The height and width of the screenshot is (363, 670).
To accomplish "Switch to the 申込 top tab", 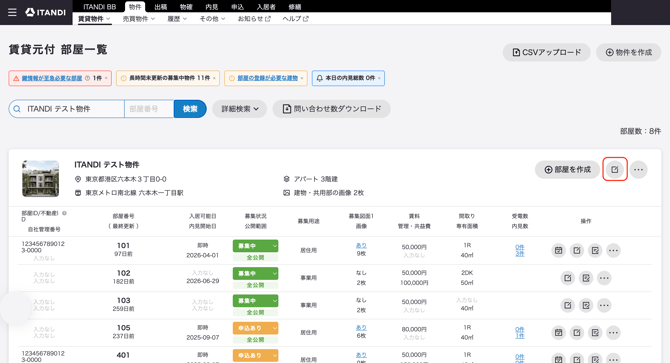I will coord(237,7).
